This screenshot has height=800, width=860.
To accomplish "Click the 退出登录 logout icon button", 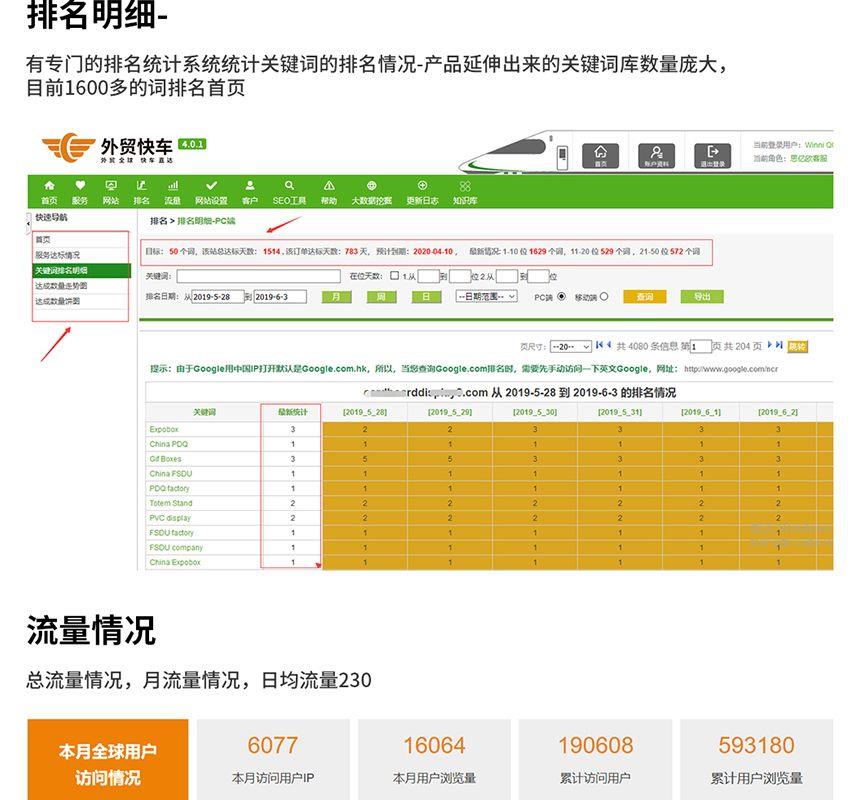I will (712, 154).
